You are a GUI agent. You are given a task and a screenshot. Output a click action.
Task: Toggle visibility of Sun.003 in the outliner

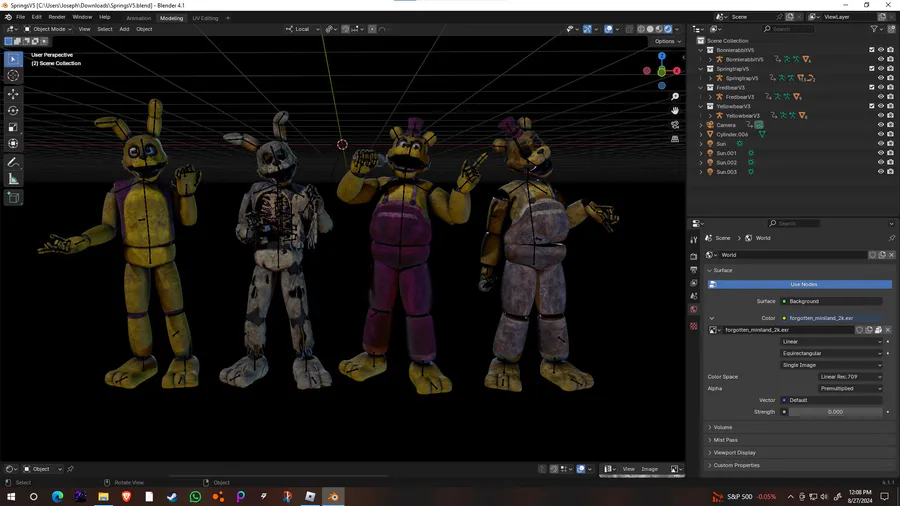pyautogui.click(x=881, y=172)
